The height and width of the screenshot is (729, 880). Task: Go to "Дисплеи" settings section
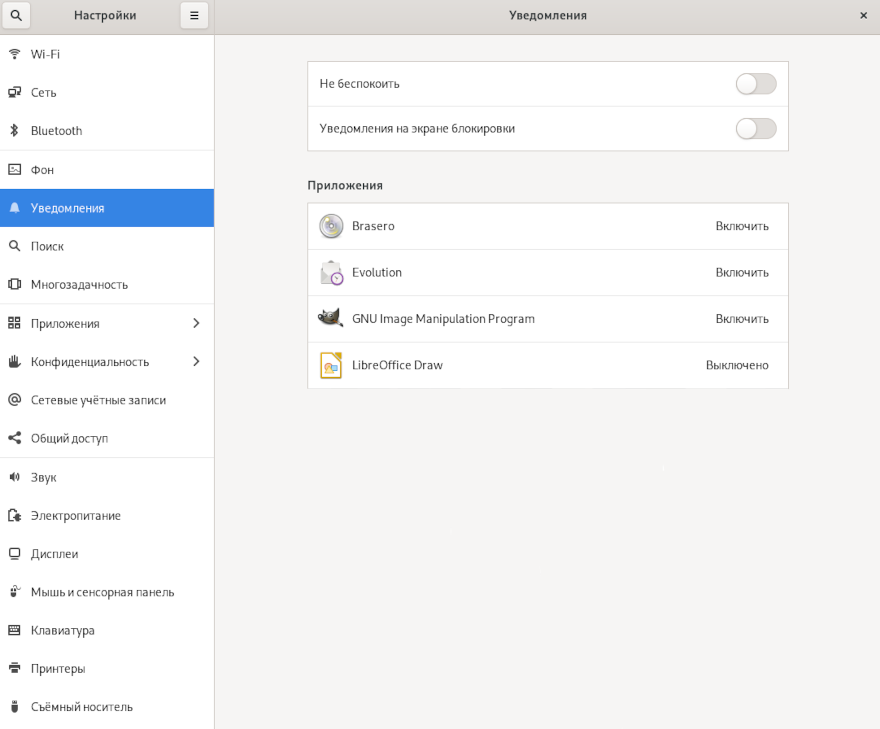(x=54, y=554)
